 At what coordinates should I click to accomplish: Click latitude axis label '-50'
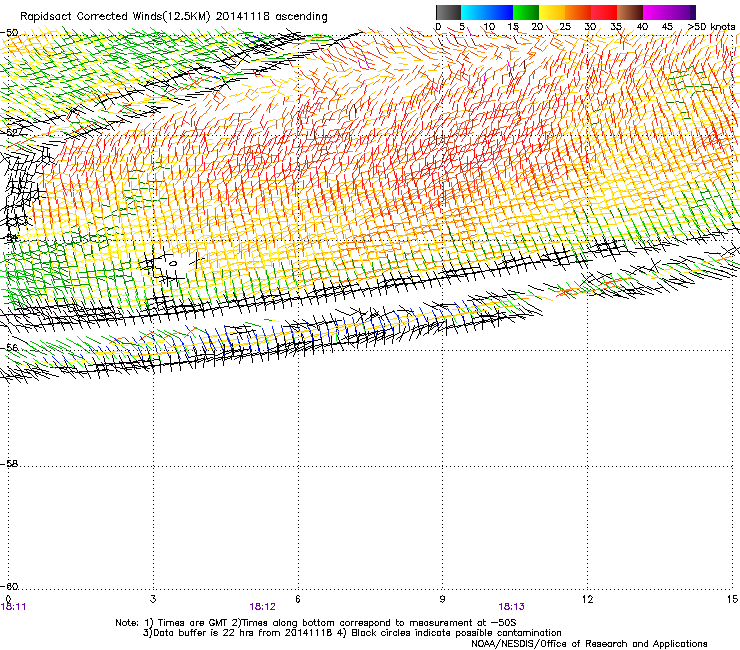[x=9, y=33]
